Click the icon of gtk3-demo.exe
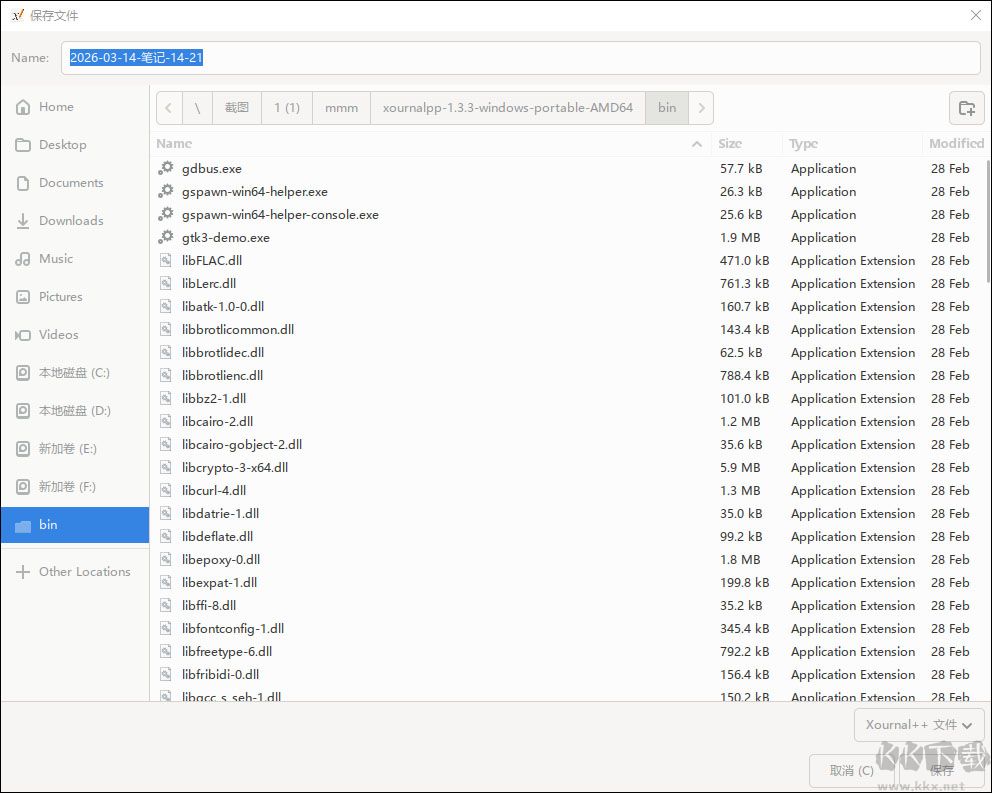 point(166,237)
